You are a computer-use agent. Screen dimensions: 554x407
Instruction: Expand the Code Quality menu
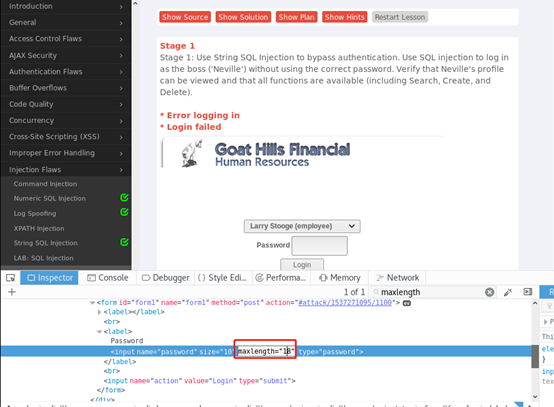[66, 104]
